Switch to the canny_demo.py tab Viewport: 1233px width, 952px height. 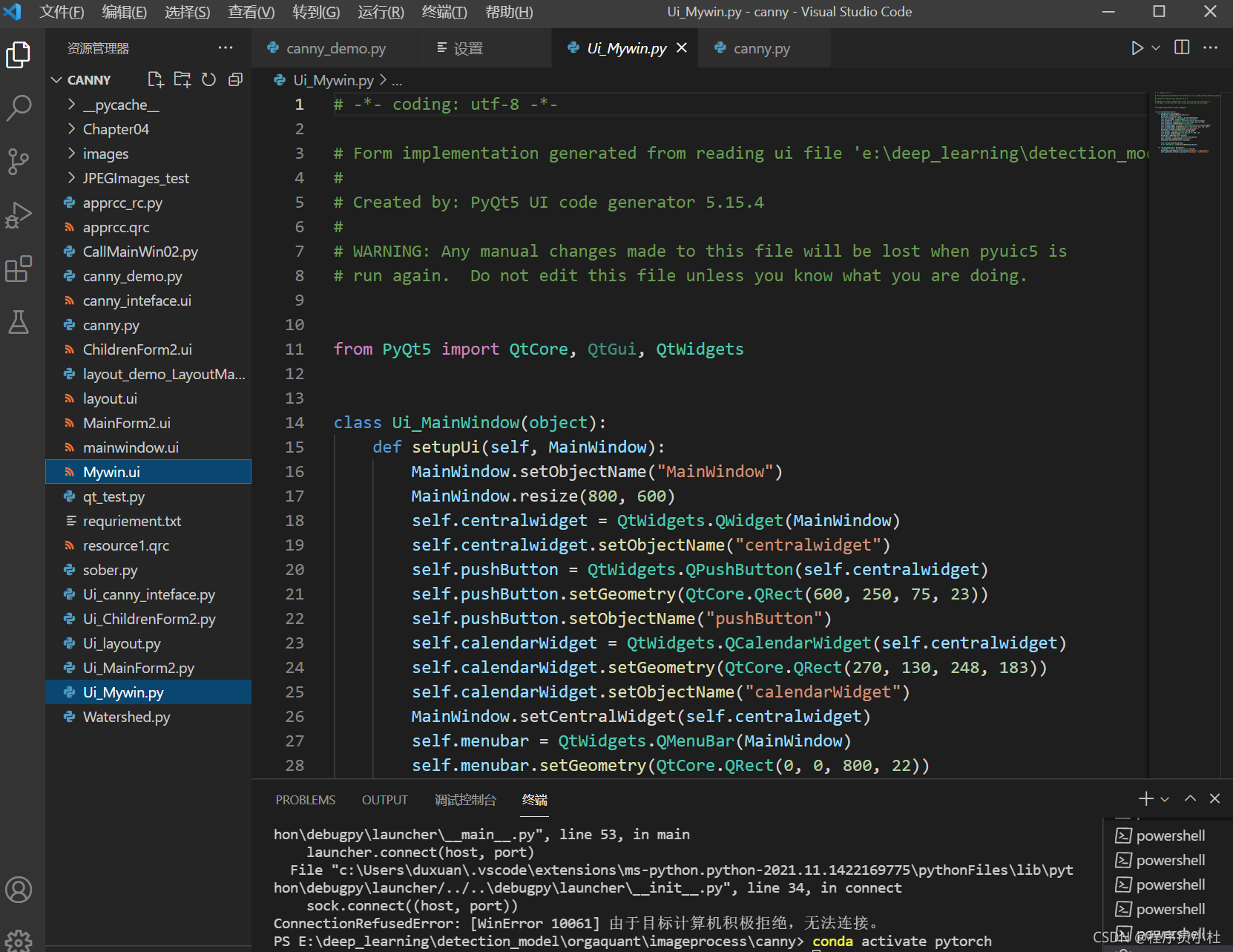pyautogui.click(x=335, y=48)
